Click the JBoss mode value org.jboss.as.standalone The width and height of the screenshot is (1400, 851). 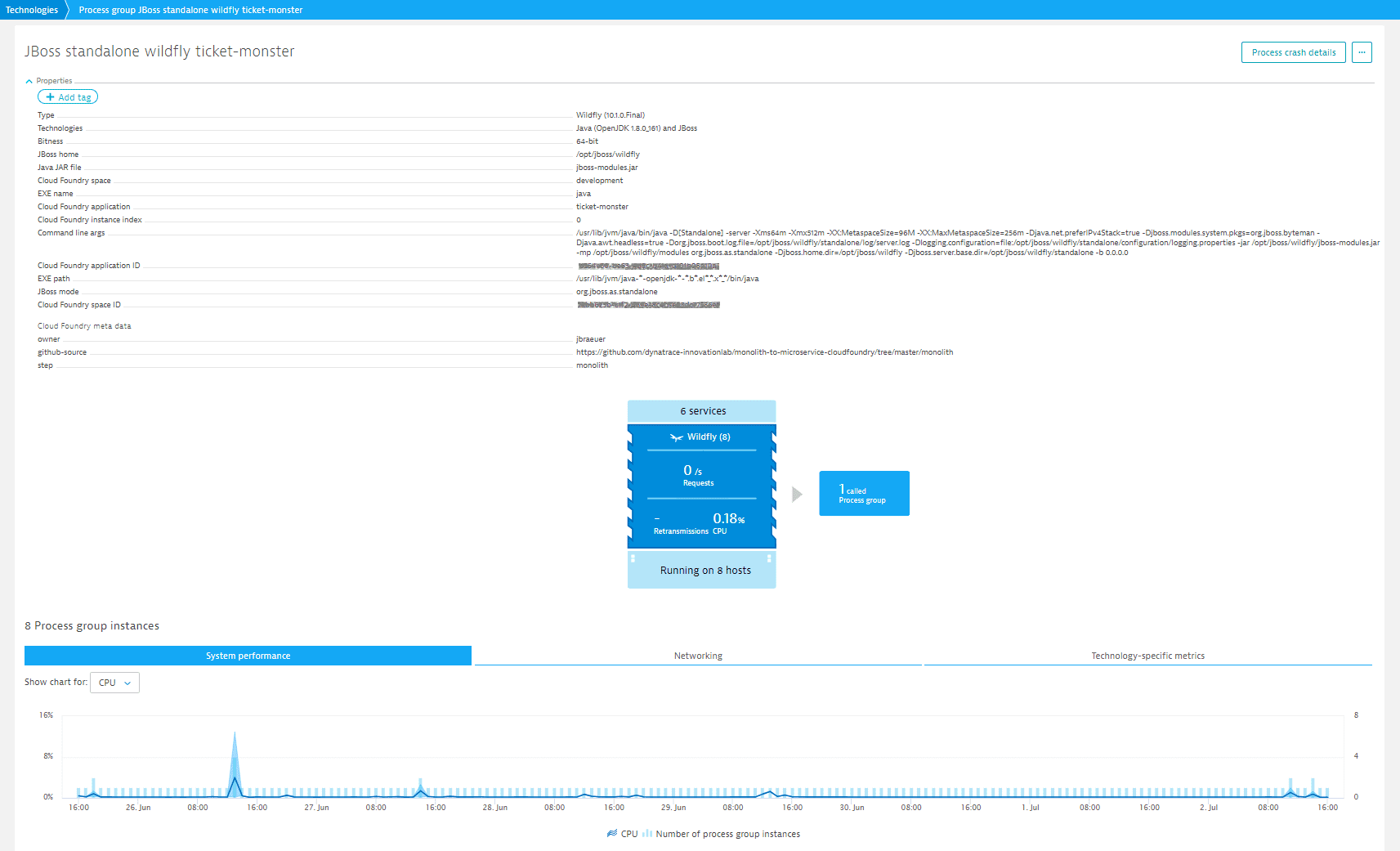click(617, 292)
